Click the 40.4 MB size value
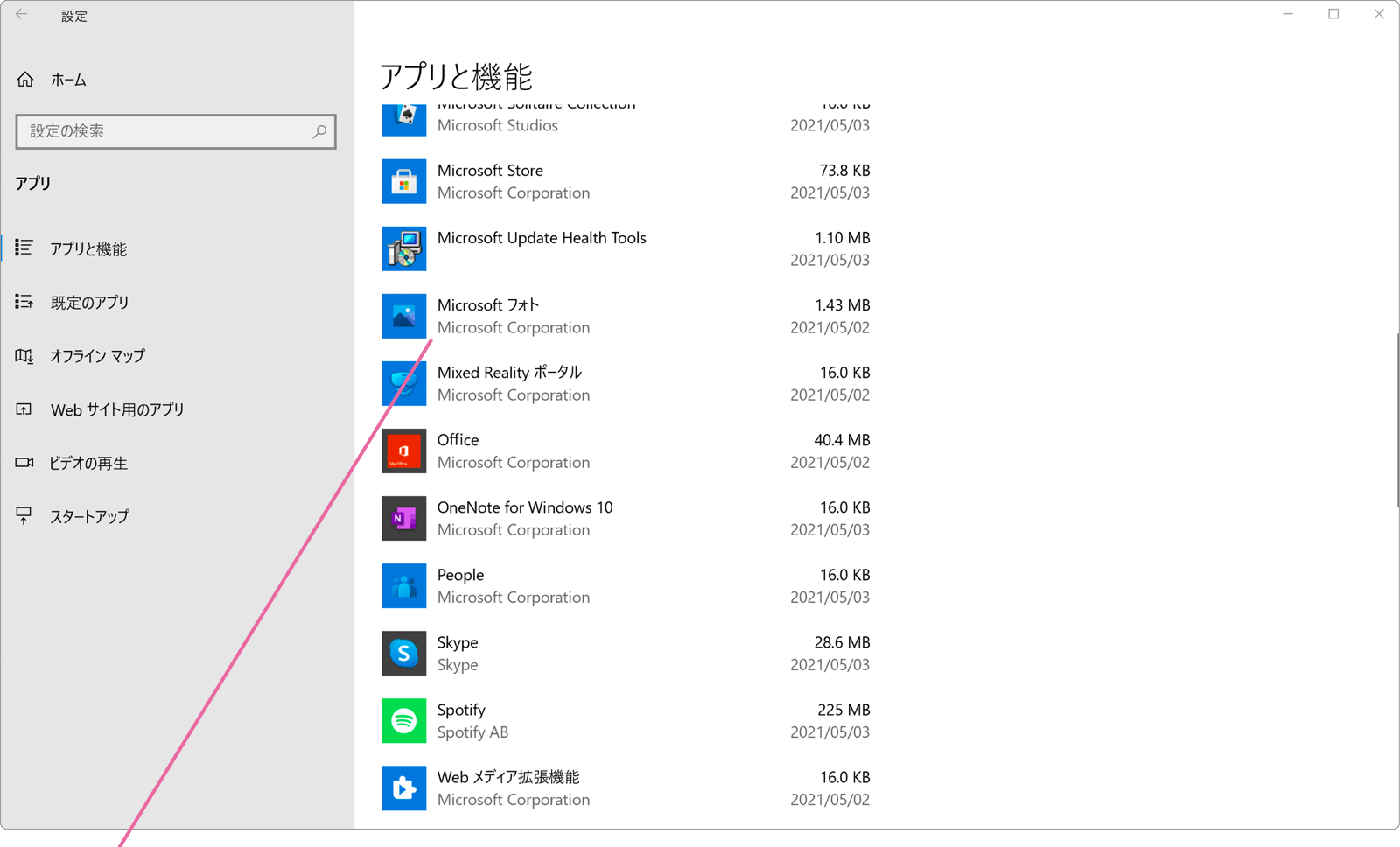This screenshot has height=847, width=1400. pyautogui.click(x=842, y=440)
